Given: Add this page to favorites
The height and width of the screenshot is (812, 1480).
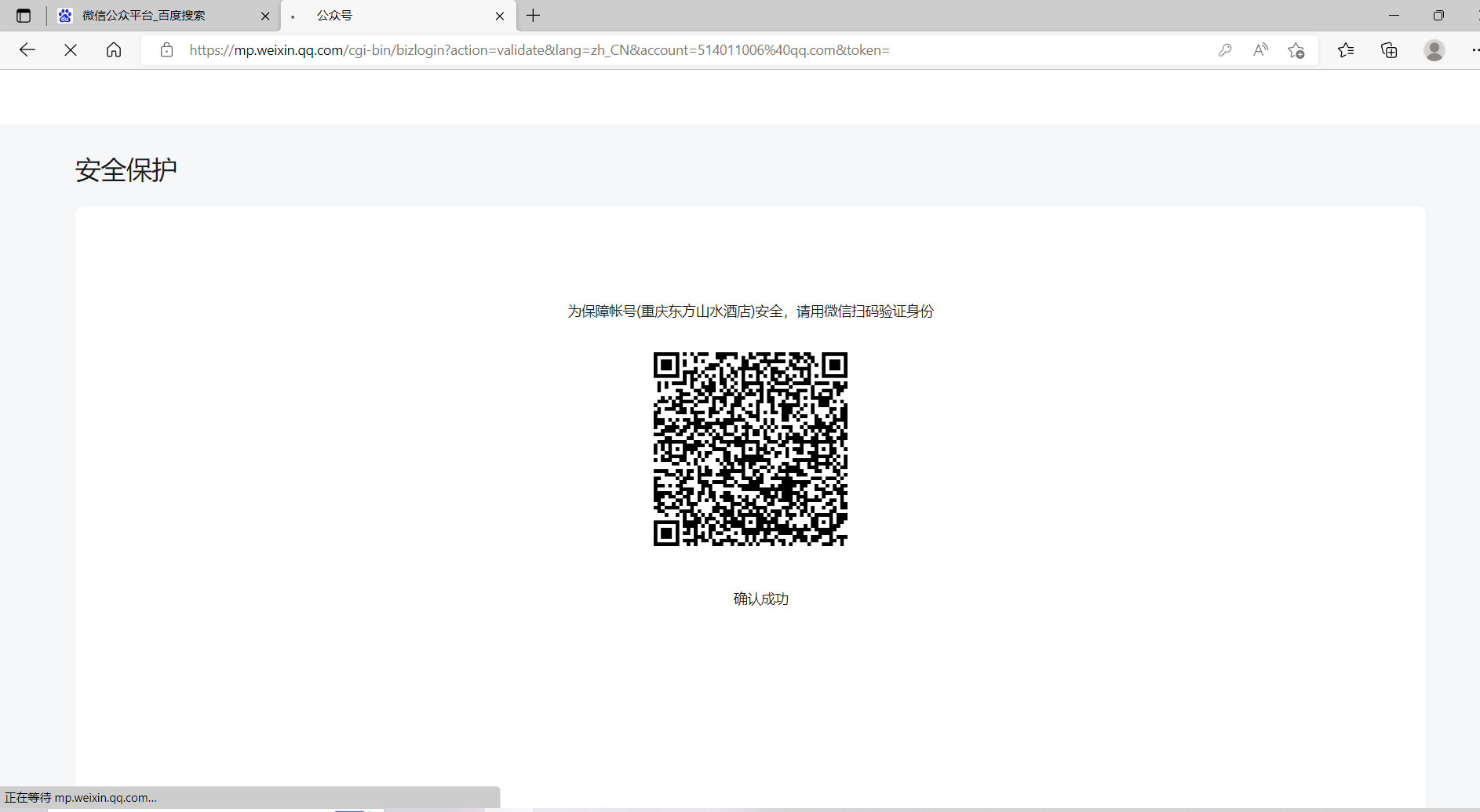Looking at the screenshot, I should [x=1296, y=50].
